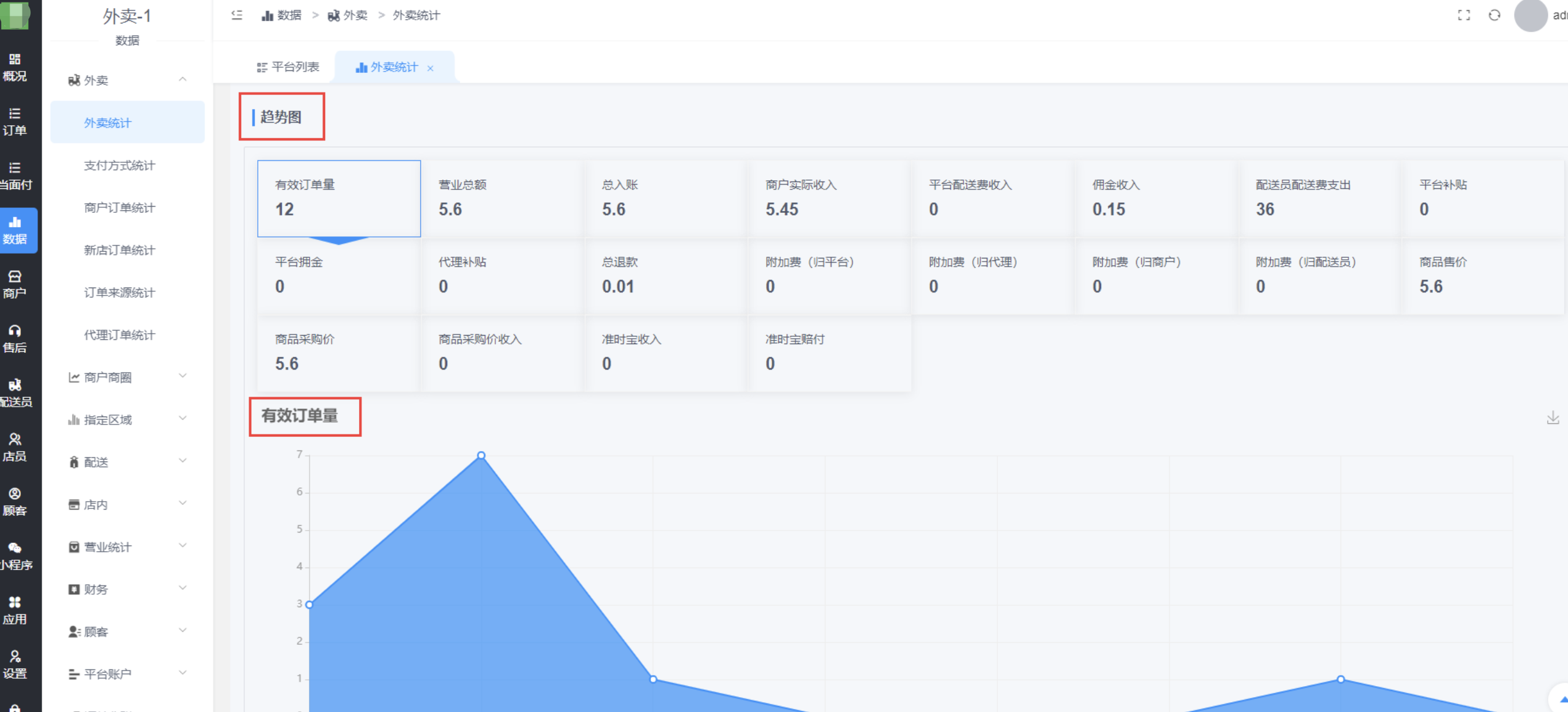Viewport: 1568px width, 712px height.
Task: Select the 附加费（归配送员）stat card
Action: click(1319, 276)
